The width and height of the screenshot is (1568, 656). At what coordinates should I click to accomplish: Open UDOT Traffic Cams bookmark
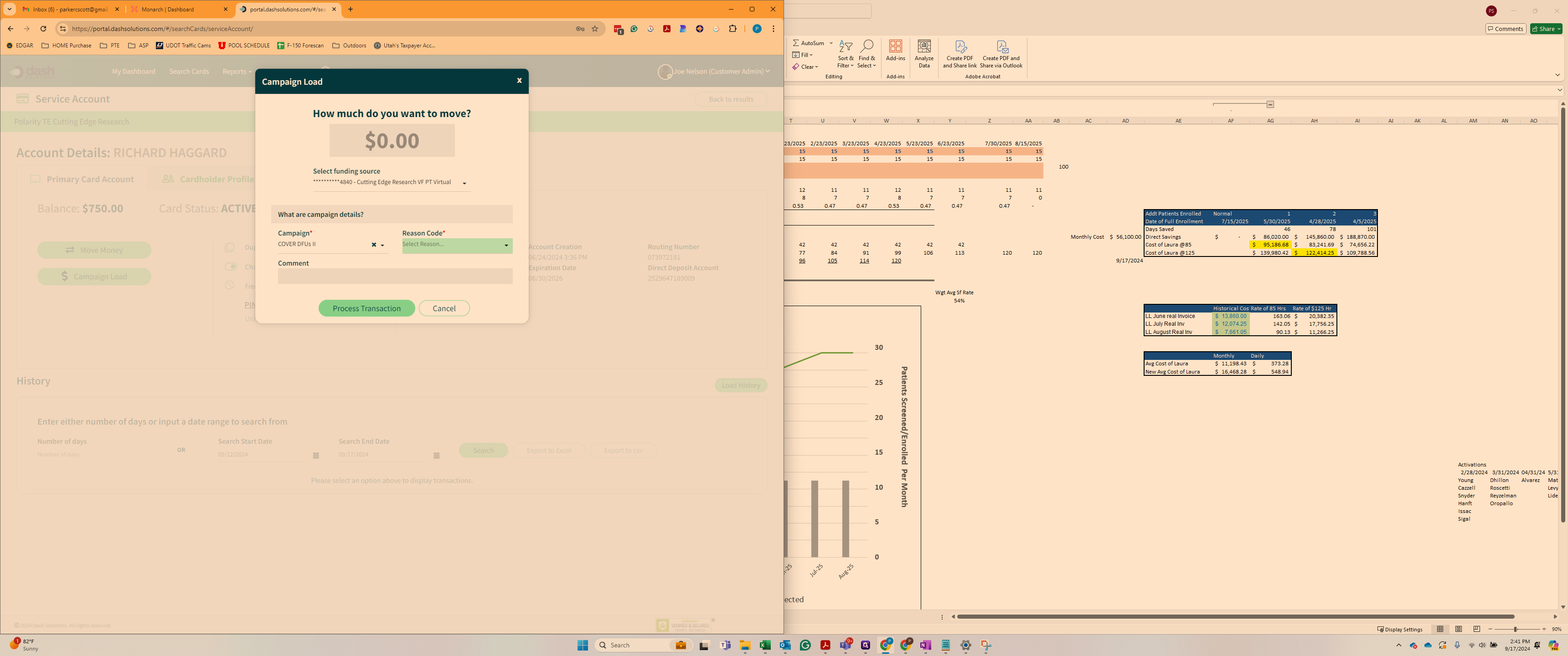tap(183, 46)
